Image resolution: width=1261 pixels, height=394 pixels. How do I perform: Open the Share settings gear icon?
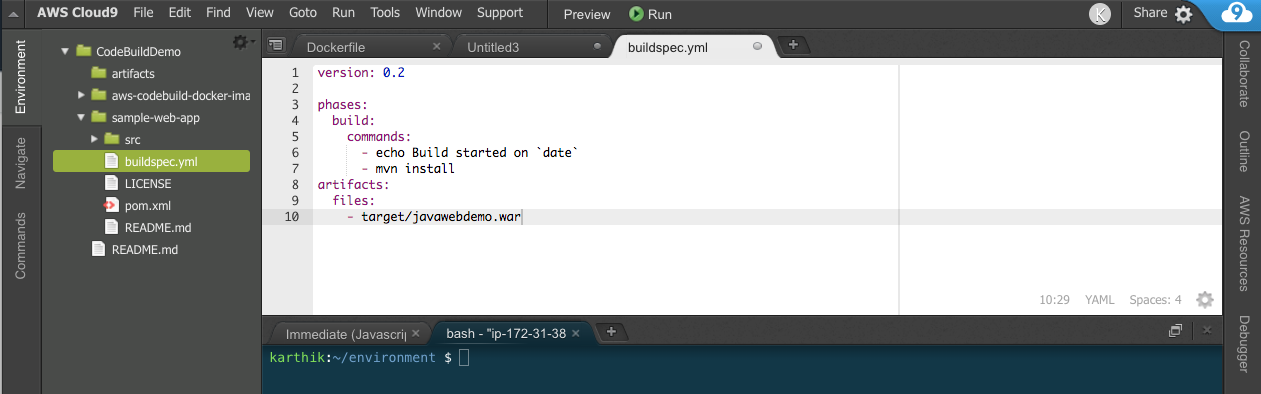pyautogui.click(x=1183, y=14)
